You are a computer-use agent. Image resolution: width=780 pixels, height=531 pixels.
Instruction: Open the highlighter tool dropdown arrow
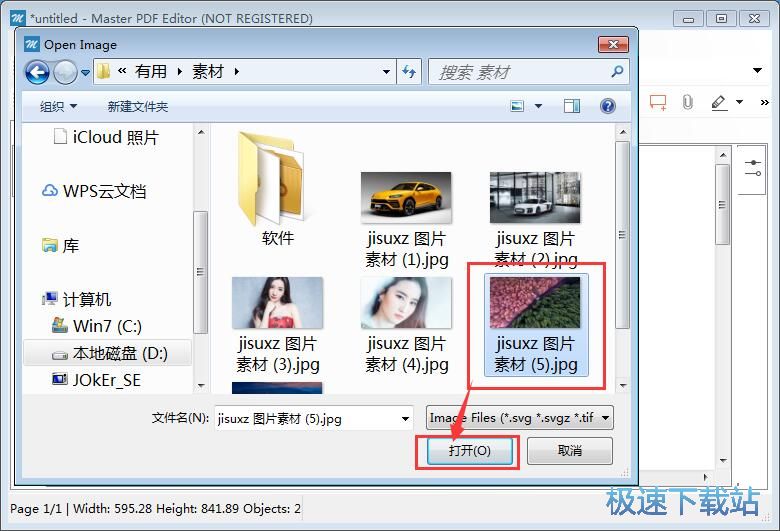coord(739,102)
